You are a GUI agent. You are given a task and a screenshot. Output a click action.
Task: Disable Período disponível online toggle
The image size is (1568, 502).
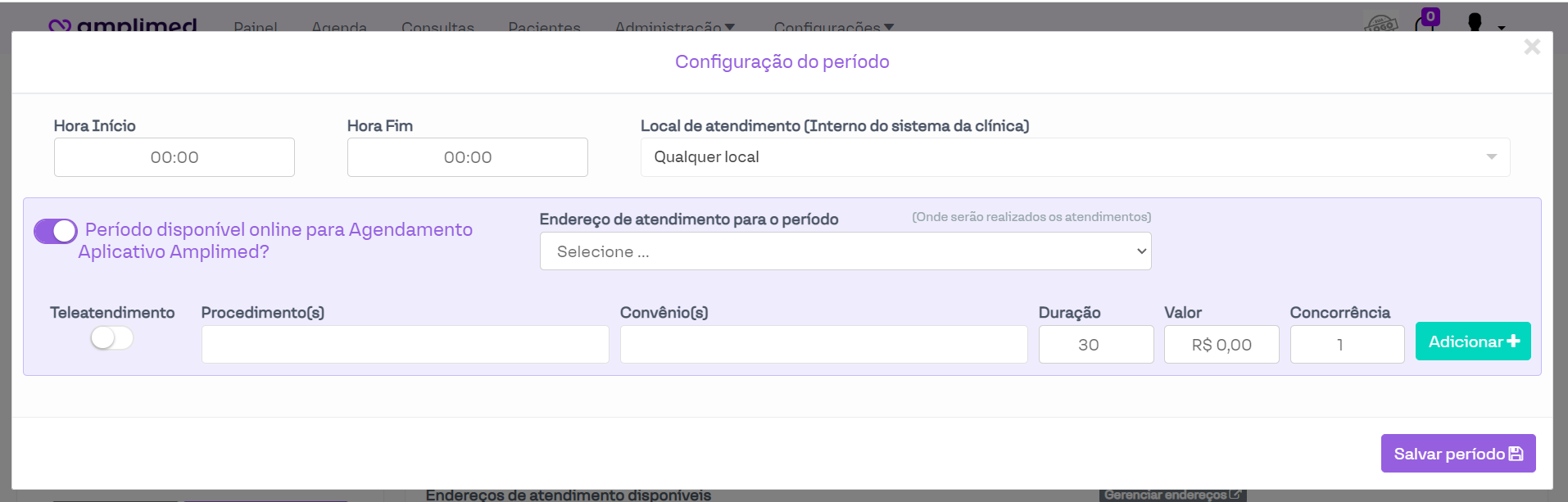point(56,232)
